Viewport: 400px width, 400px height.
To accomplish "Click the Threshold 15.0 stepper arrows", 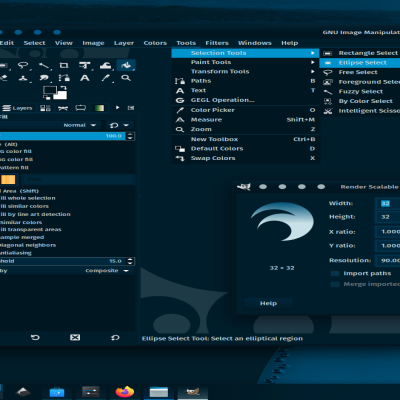I will coord(130,261).
